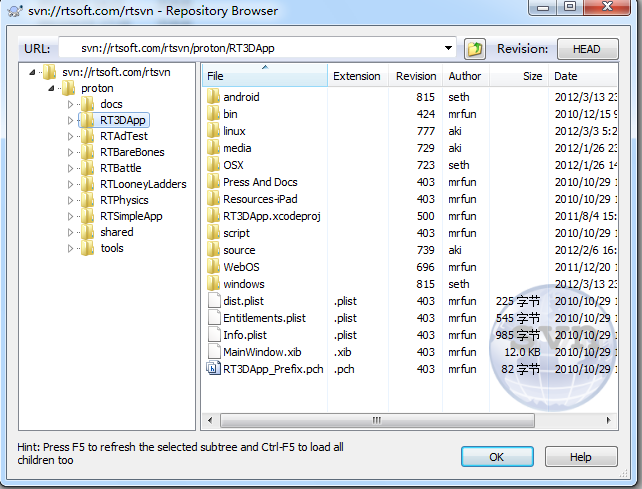Click the dist.plist file icon
The image size is (642, 489).
pyautogui.click(x=214, y=300)
